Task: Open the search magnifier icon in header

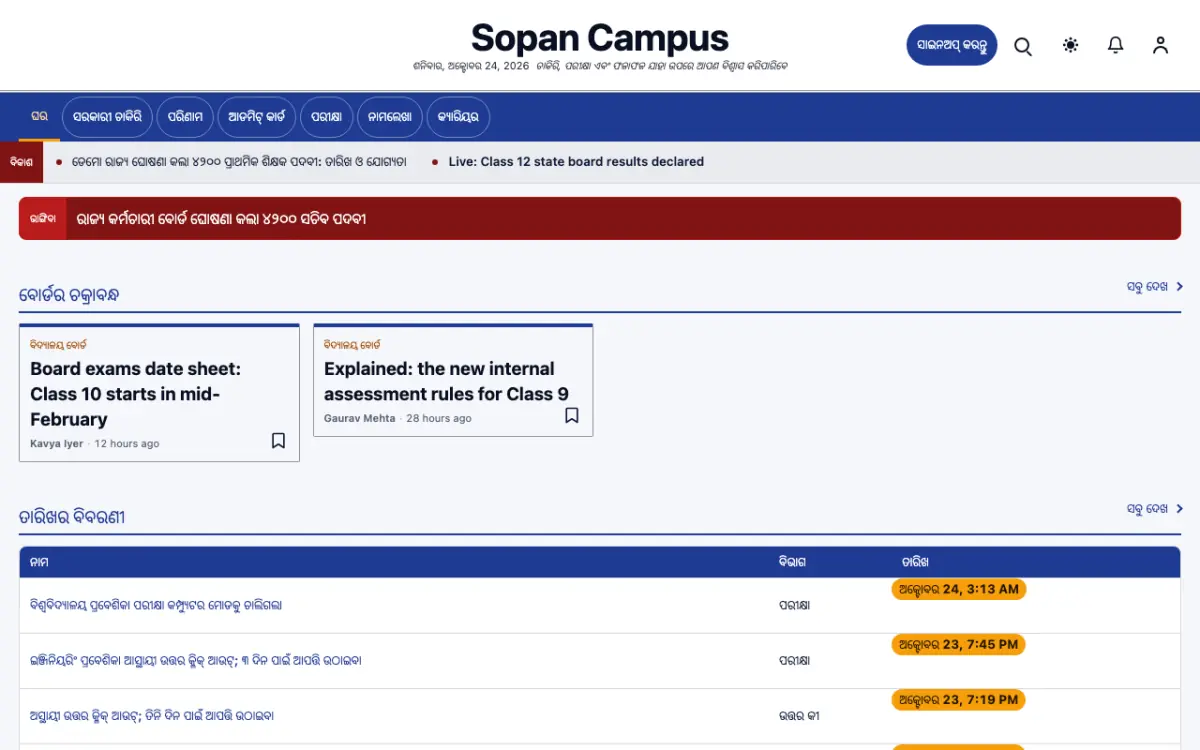Action: coord(1023,46)
